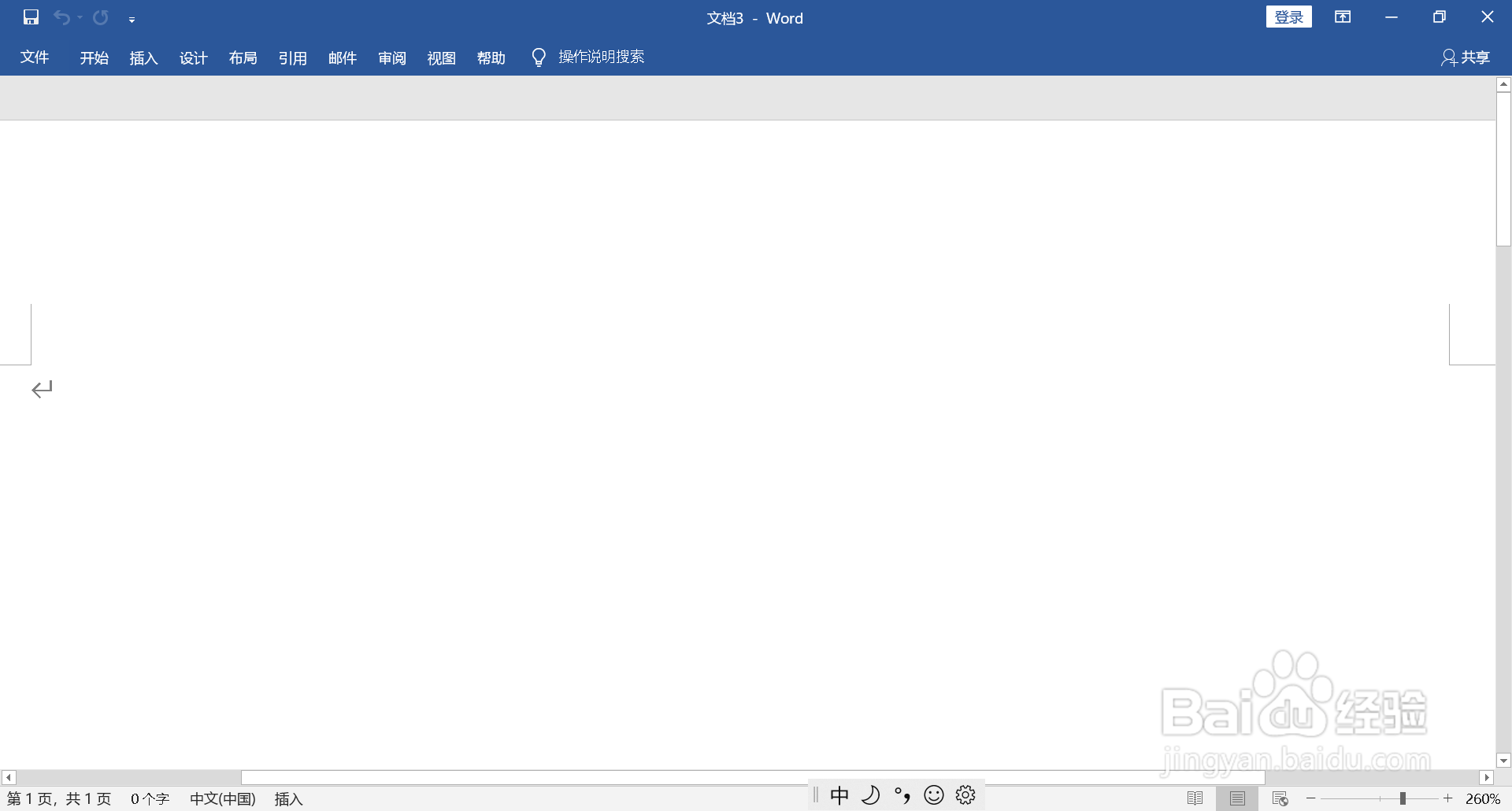1512x811 pixels.
Task: Switch to Read Mode view
Action: tap(1195, 798)
